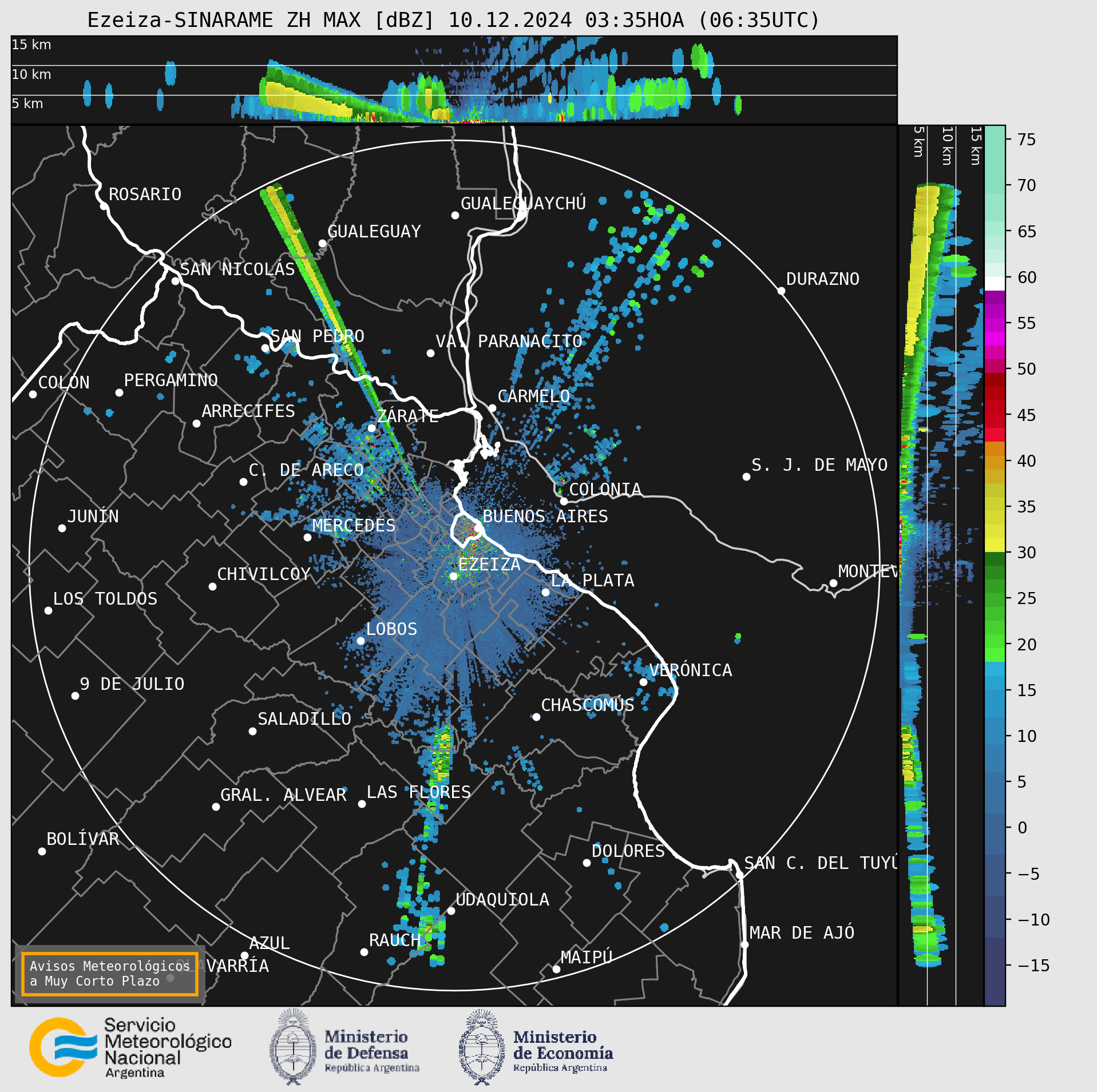Click the 9 DE JULIO label
The width and height of the screenshot is (1097, 1092).
132,684
